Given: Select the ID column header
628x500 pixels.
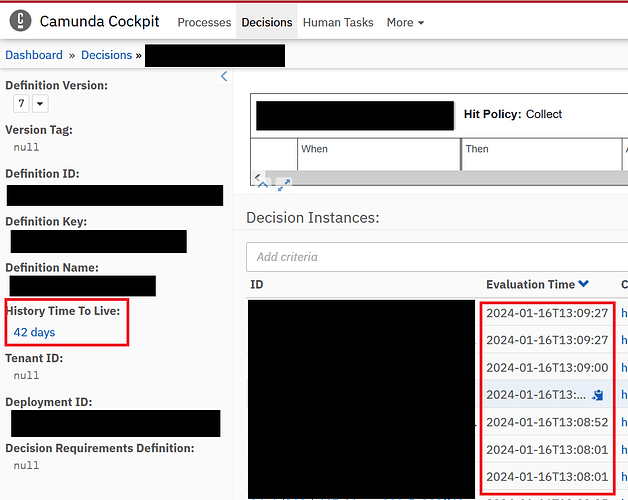Looking at the screenshot, I should click(x=257, y=284).
